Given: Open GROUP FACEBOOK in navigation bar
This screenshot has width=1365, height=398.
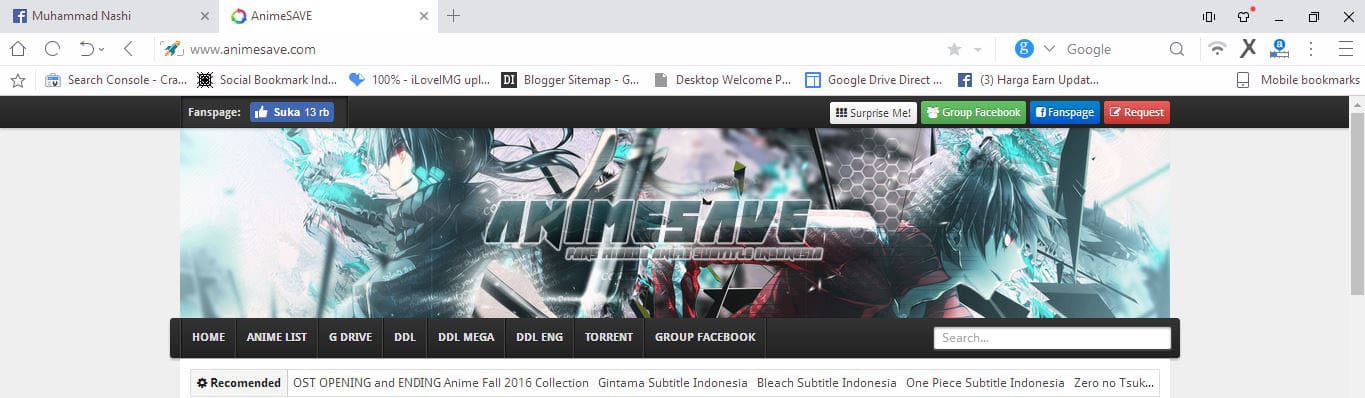Looking at the screenshot, I should pos(705,337).
